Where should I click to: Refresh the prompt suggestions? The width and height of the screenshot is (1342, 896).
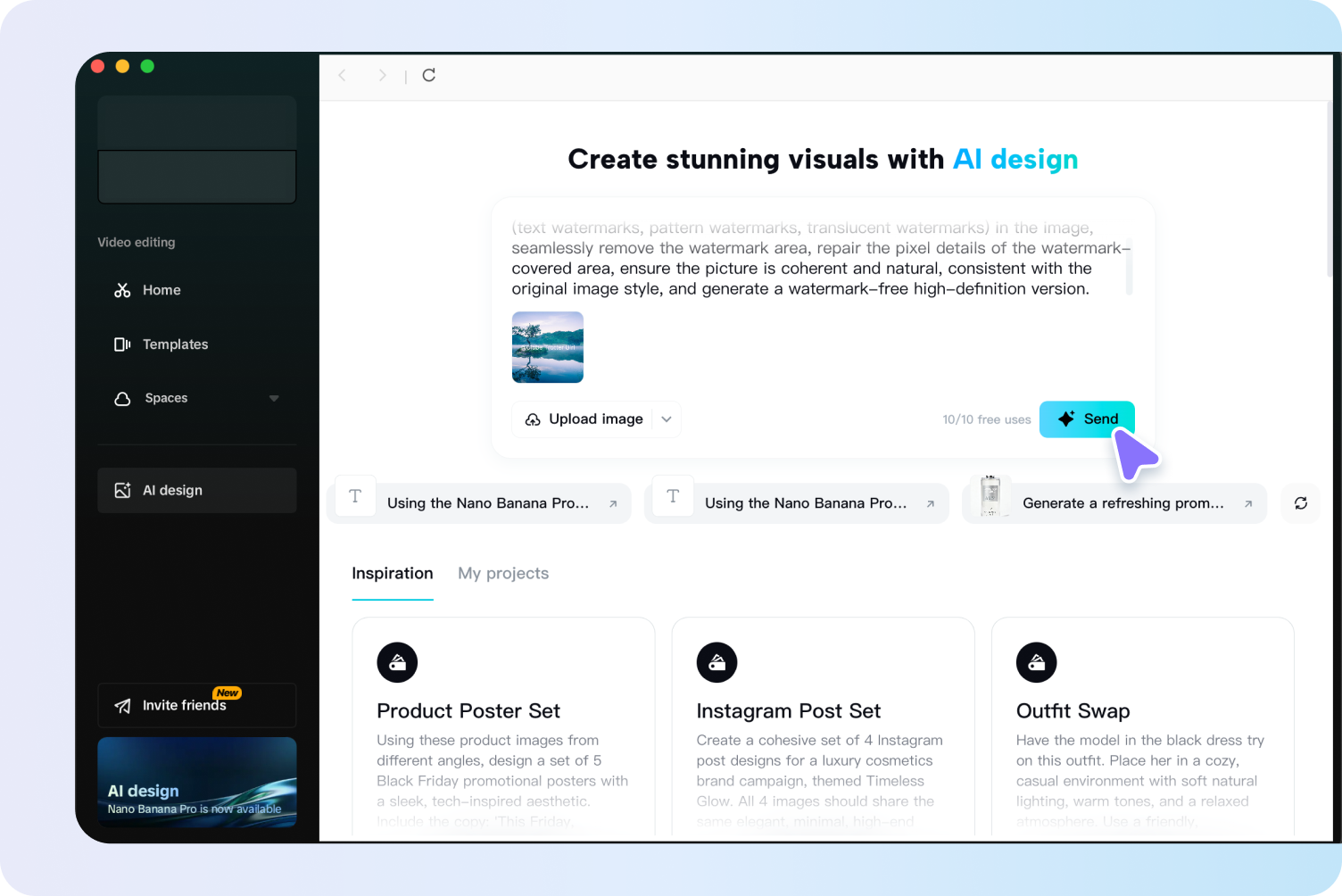click(1300, 503)
